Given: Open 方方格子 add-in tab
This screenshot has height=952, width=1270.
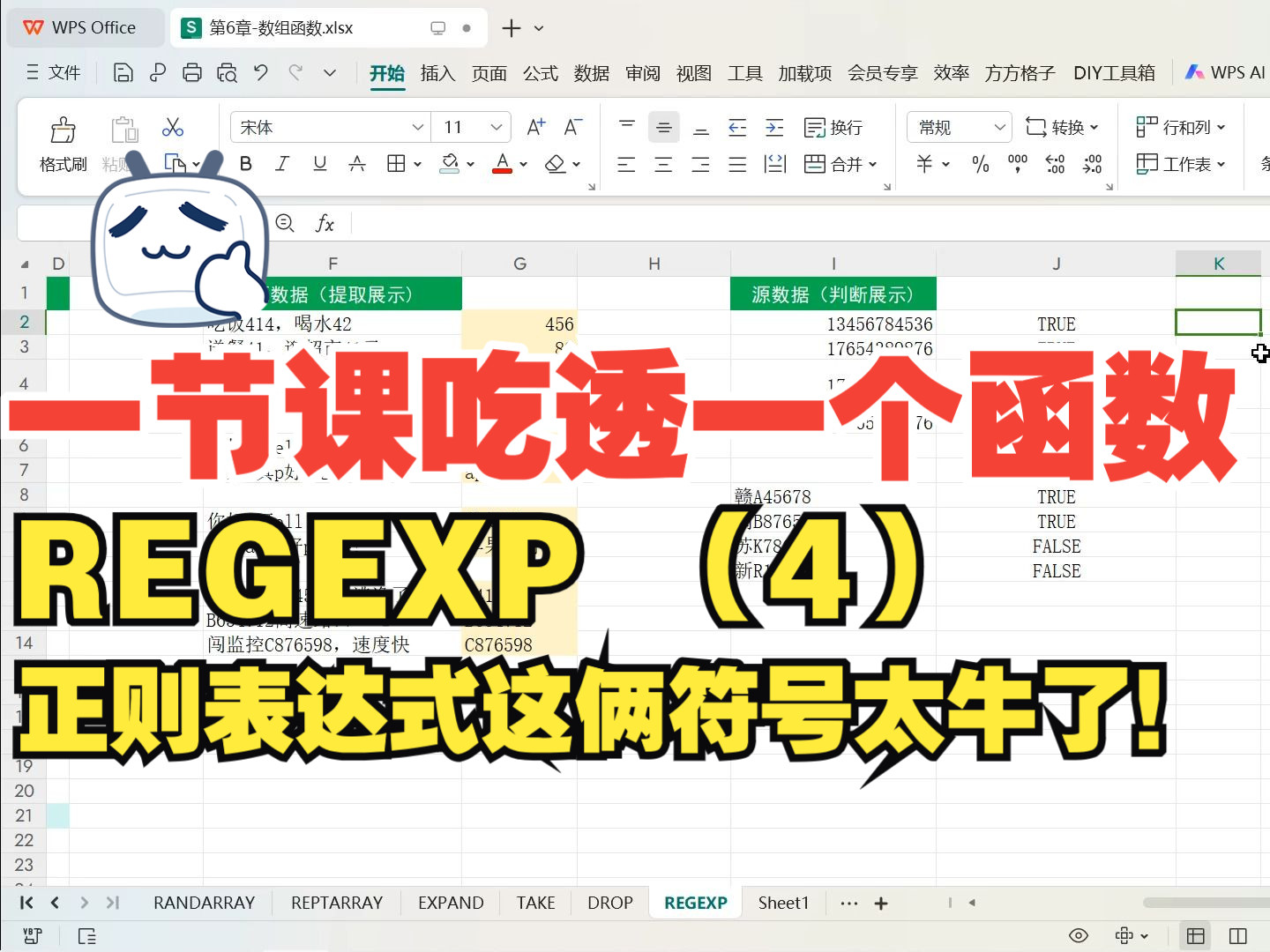Looking at the screenshot, I should click(1020, 73).
